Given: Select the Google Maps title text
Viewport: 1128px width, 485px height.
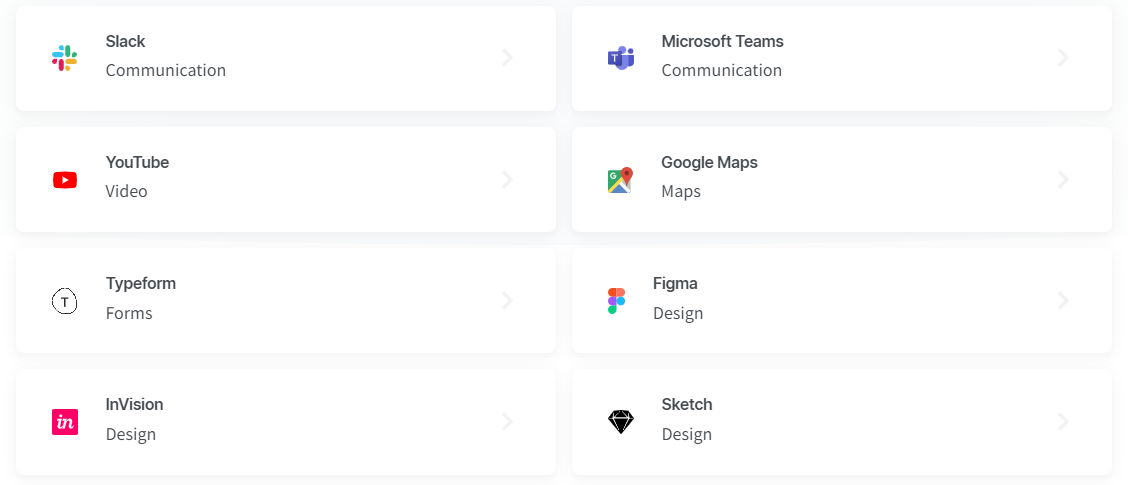Looking at the screenshot, I should click(x=709, y=163).
